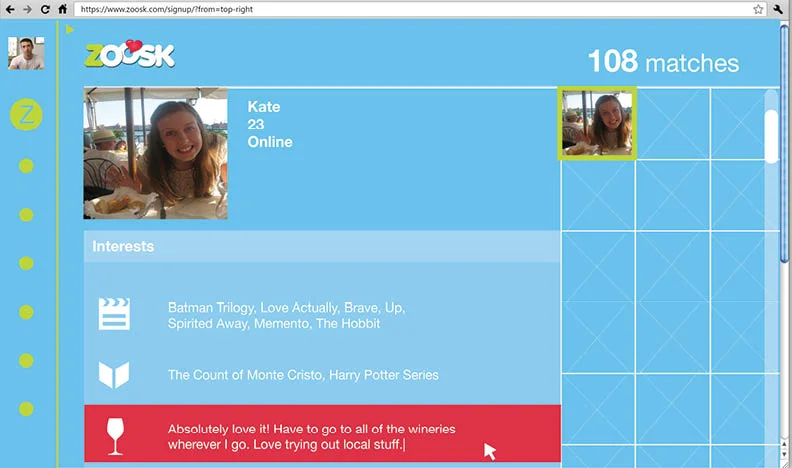The width and height of the screenshot is (792, 468).
Task: Click the Online status text
Action: pos(270,142)
